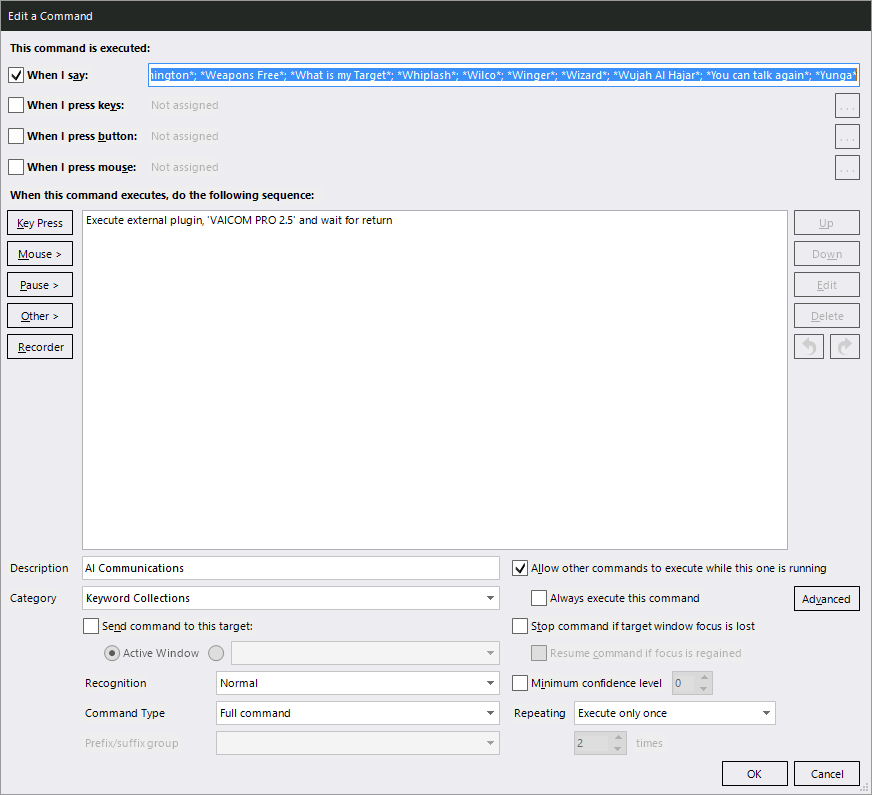Check Always execute this command
The height and width of the screenshot is (795, 872).
coord(539,598)
